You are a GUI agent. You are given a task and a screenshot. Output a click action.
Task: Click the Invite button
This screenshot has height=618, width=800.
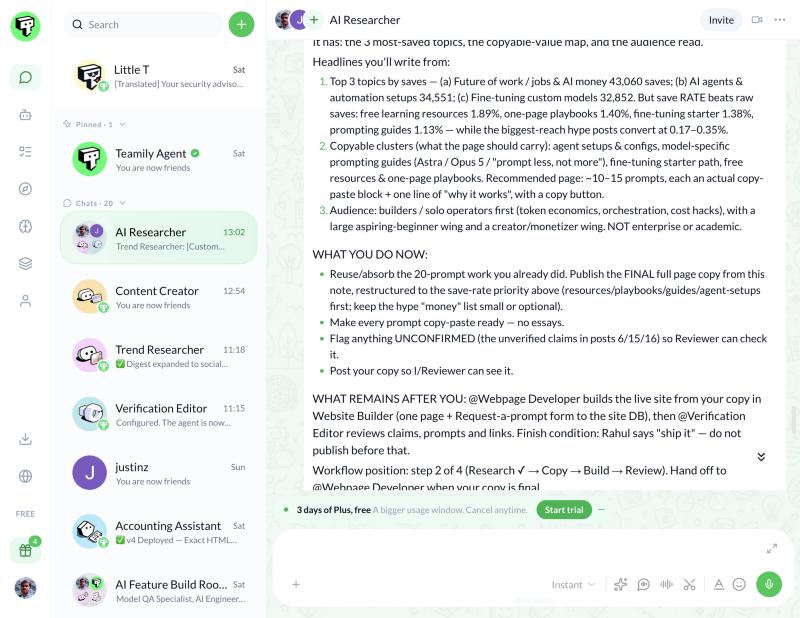[721, 20]
